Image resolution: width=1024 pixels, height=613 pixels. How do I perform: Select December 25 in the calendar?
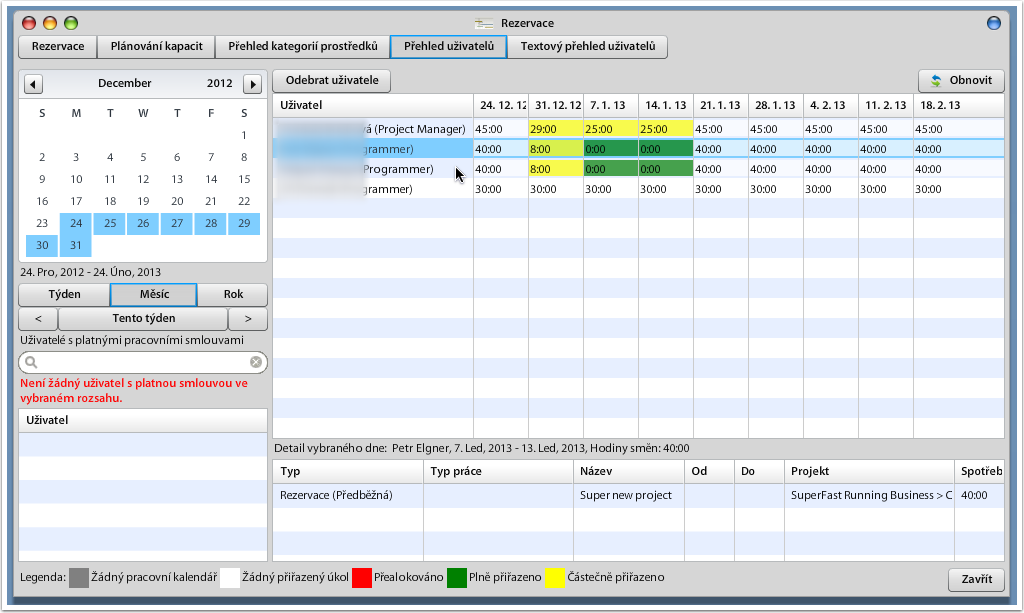coord(110,224)
